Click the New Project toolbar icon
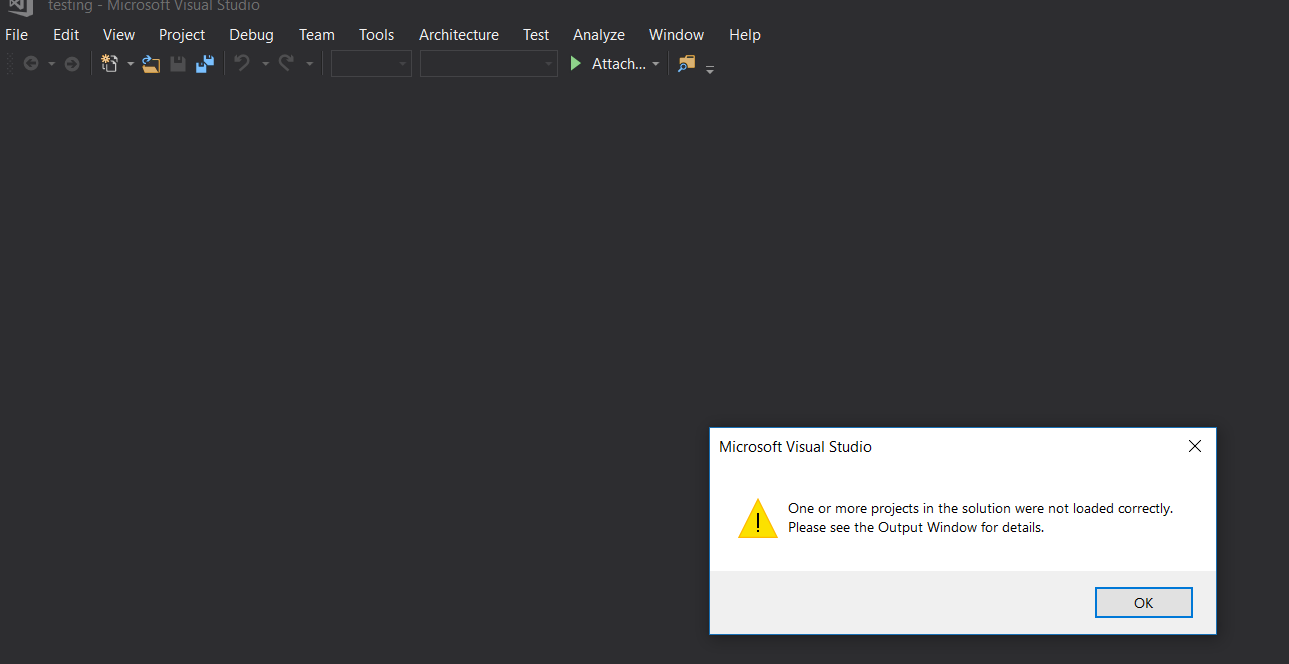The height and width of the screenshot is (664, 1289). 110,64
